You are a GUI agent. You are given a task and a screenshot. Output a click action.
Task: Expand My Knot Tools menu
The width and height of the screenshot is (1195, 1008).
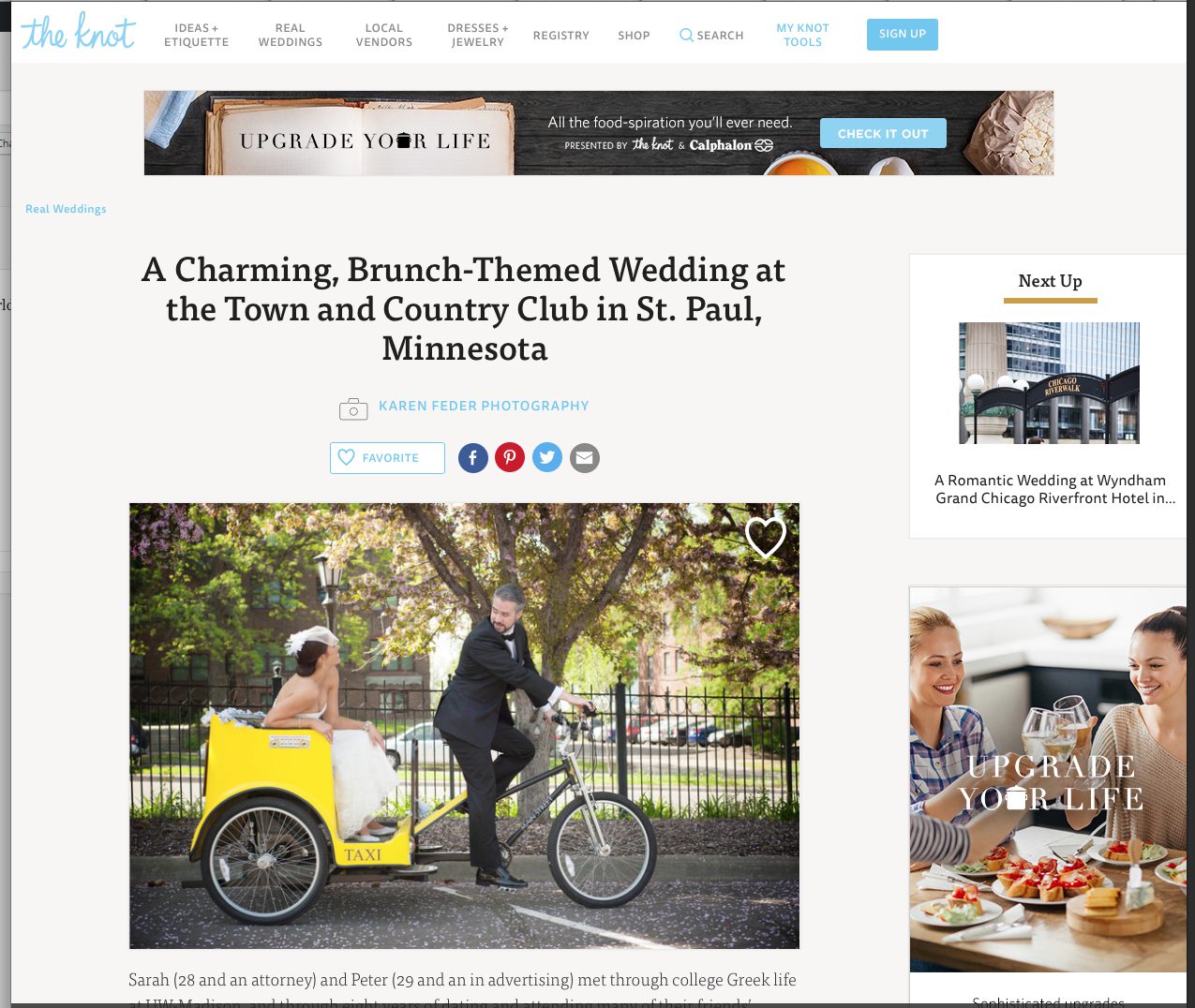pos(803,36)
